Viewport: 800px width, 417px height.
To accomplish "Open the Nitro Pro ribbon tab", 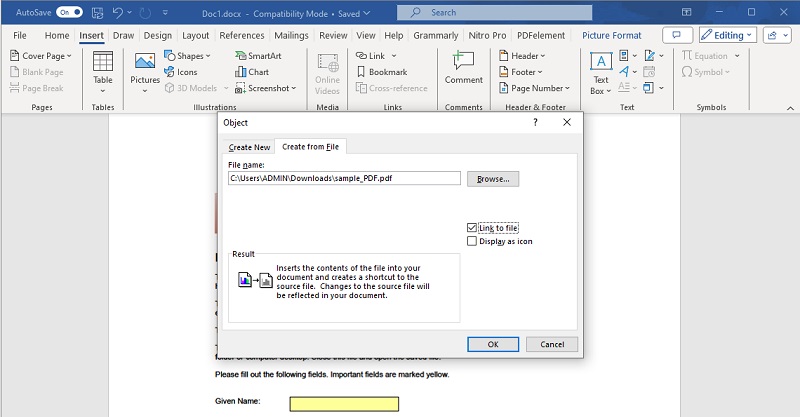I will (487, 35).
